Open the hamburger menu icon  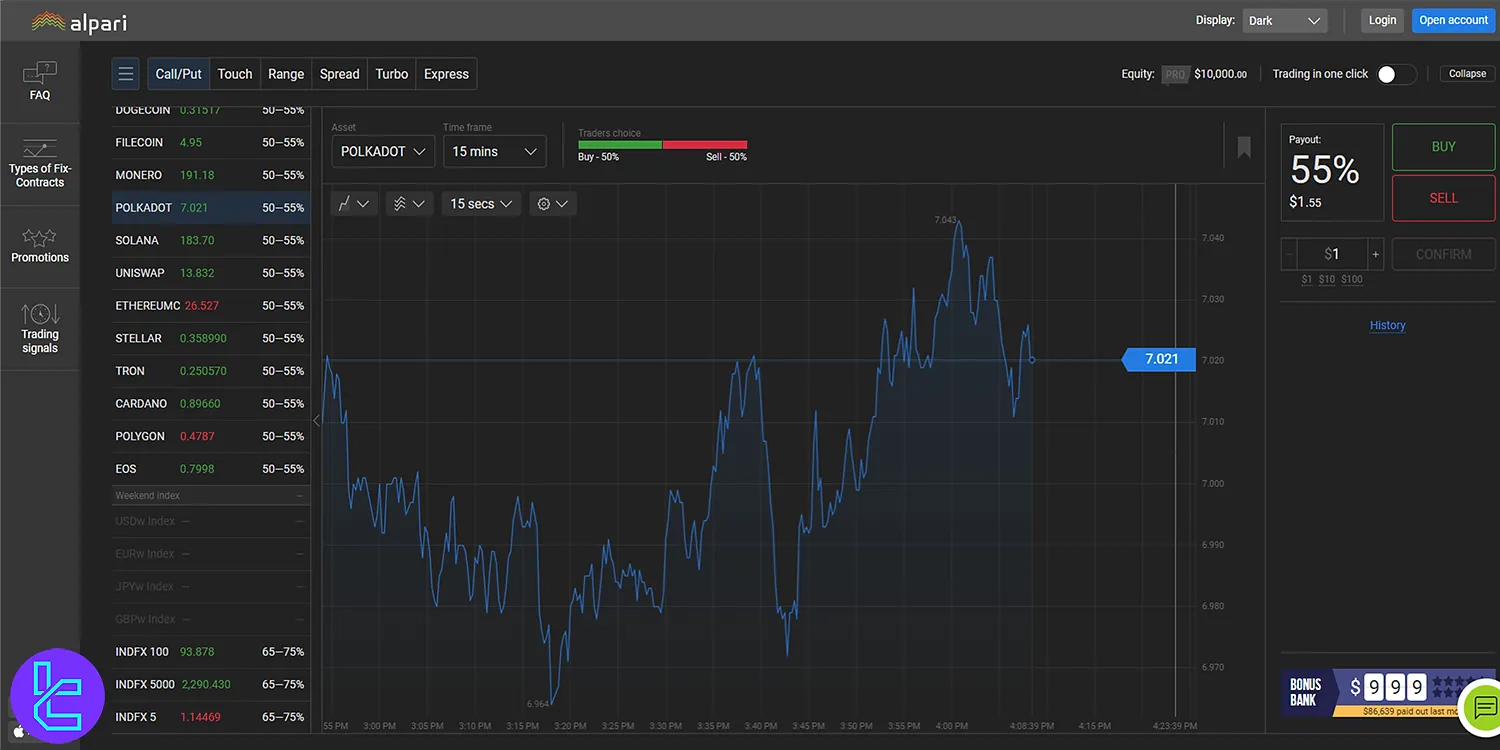(125, 74)
